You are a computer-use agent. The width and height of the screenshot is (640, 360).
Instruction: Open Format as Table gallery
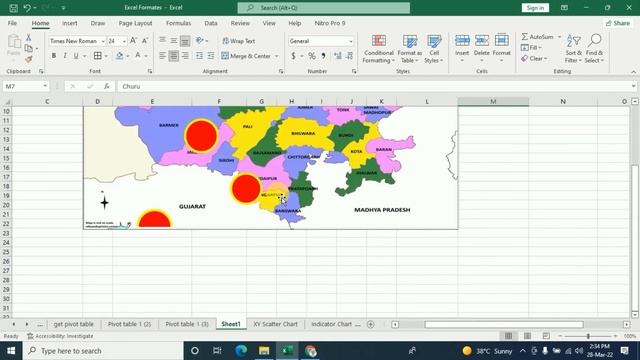coord(409,49)
